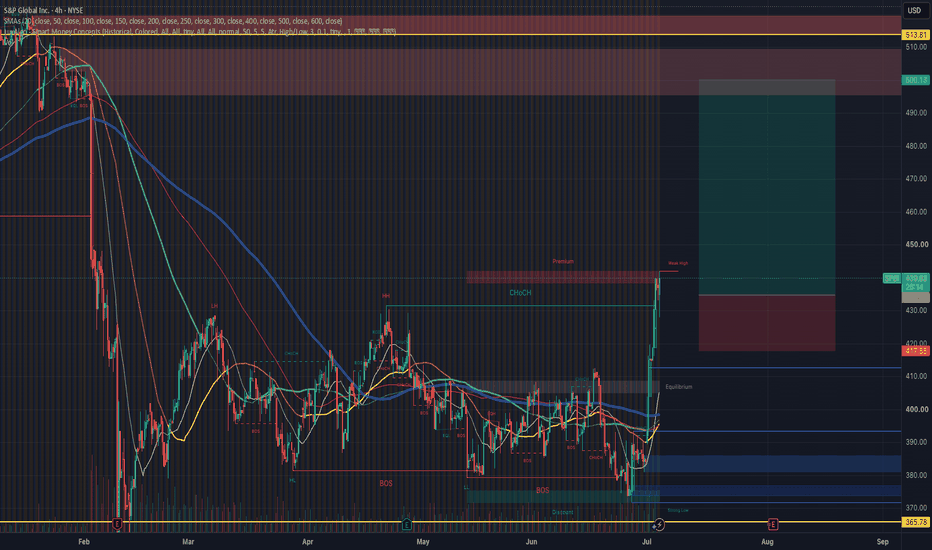Click the Discount zone label
The height and width of the screenshot is (550, 932).
[562, 512]
